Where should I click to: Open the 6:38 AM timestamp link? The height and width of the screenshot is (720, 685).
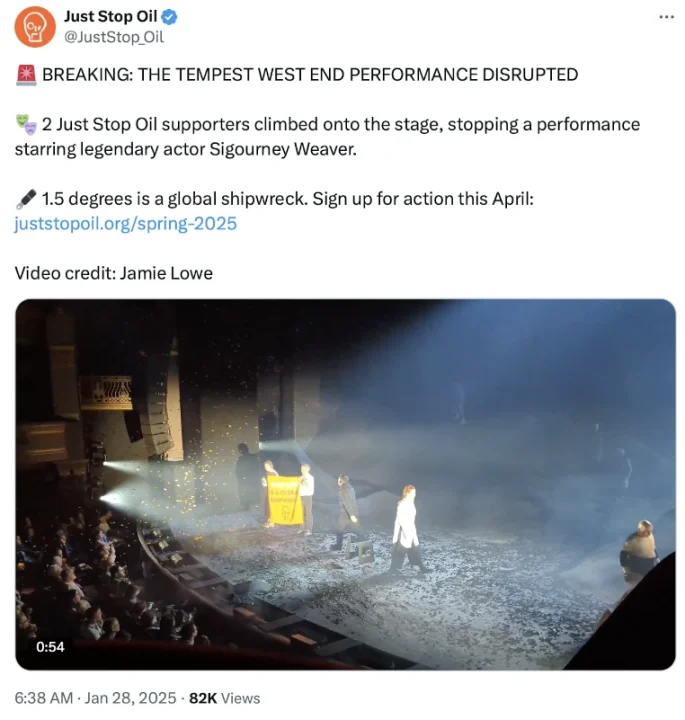pos(44,698)
